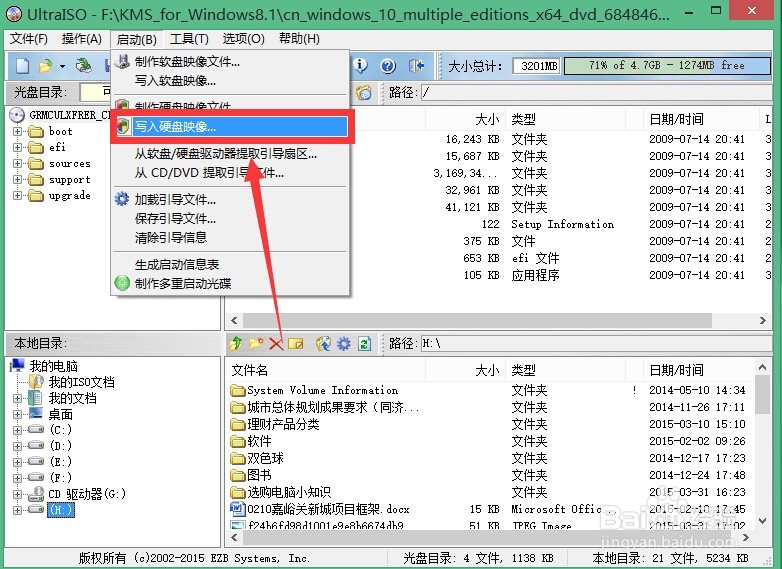Select the 双色球 folder row
The width and height of the screenshot is (782, 569).
pyautogui.click(x=265, y=458)
